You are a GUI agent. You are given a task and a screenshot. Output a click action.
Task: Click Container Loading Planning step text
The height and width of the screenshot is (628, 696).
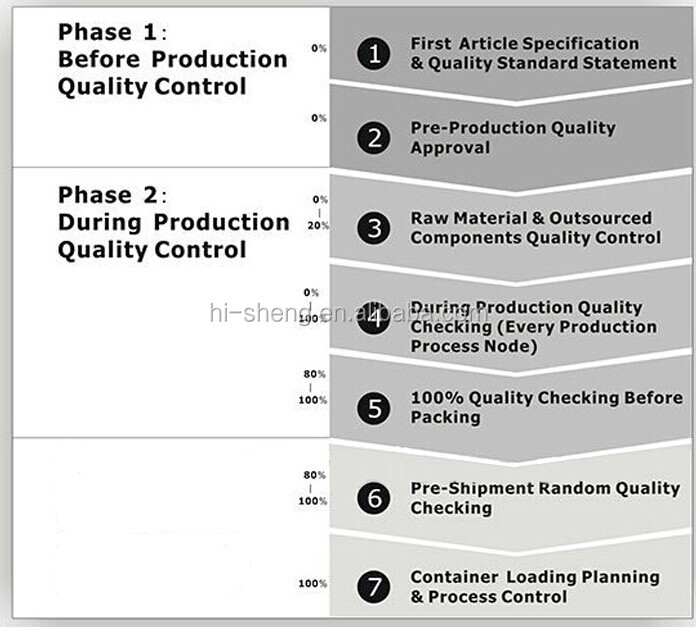535,587
